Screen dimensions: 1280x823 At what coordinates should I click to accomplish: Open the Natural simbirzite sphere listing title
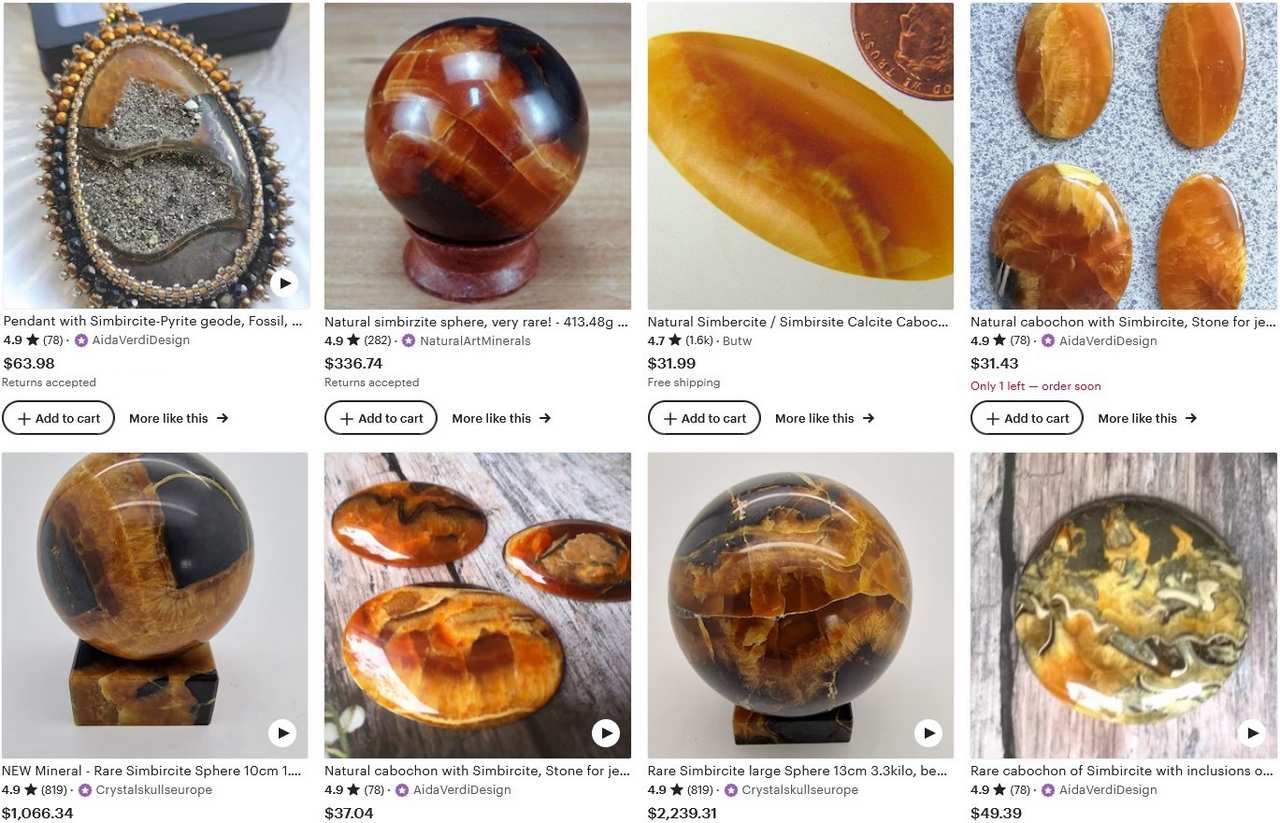tap(476, 322)
